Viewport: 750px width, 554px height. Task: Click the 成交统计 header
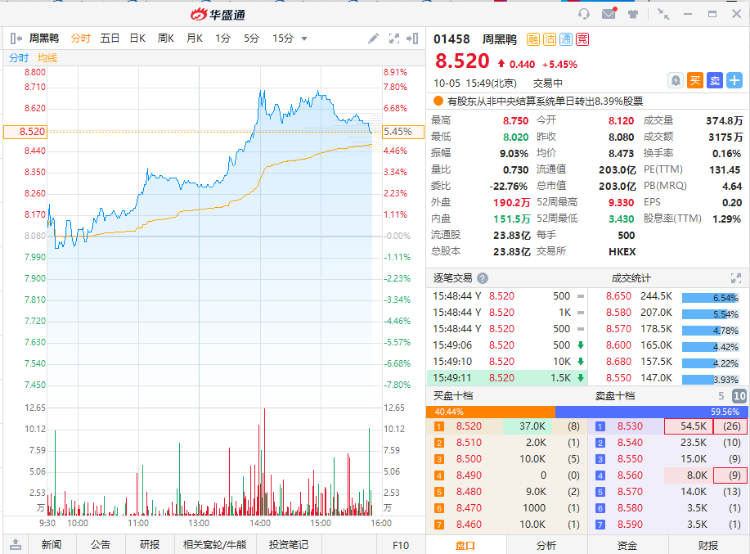tap(631, 278)
